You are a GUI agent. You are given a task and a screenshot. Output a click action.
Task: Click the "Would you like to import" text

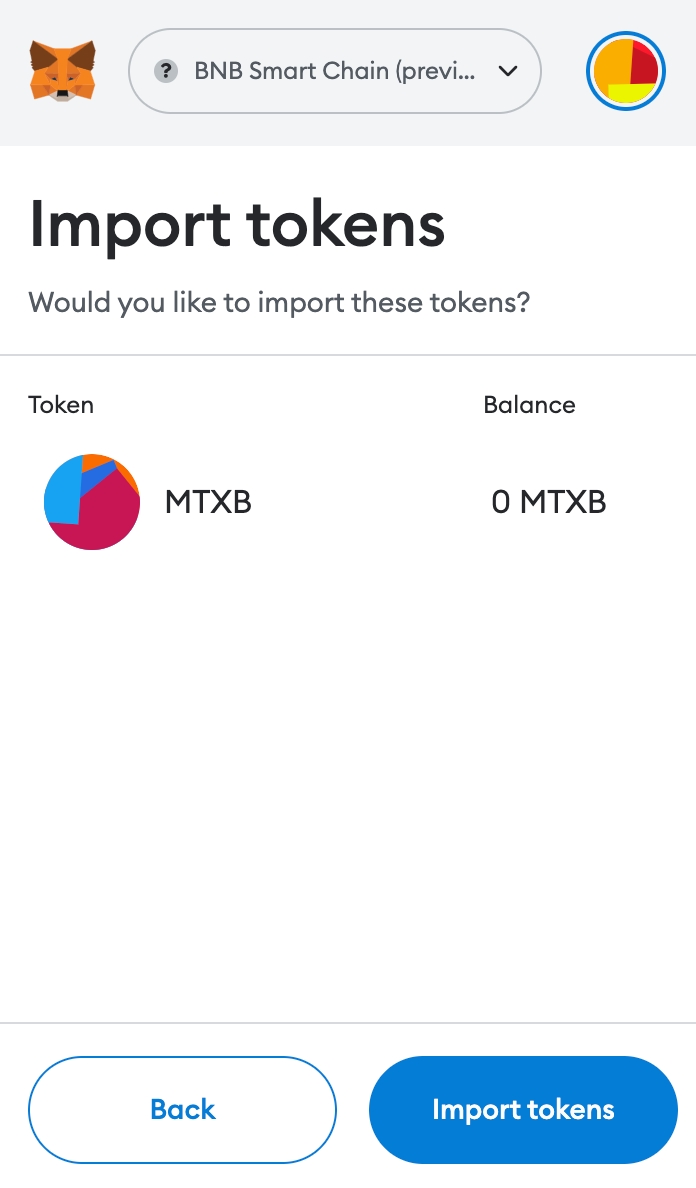pyautogui.click(x=279, y=302)
